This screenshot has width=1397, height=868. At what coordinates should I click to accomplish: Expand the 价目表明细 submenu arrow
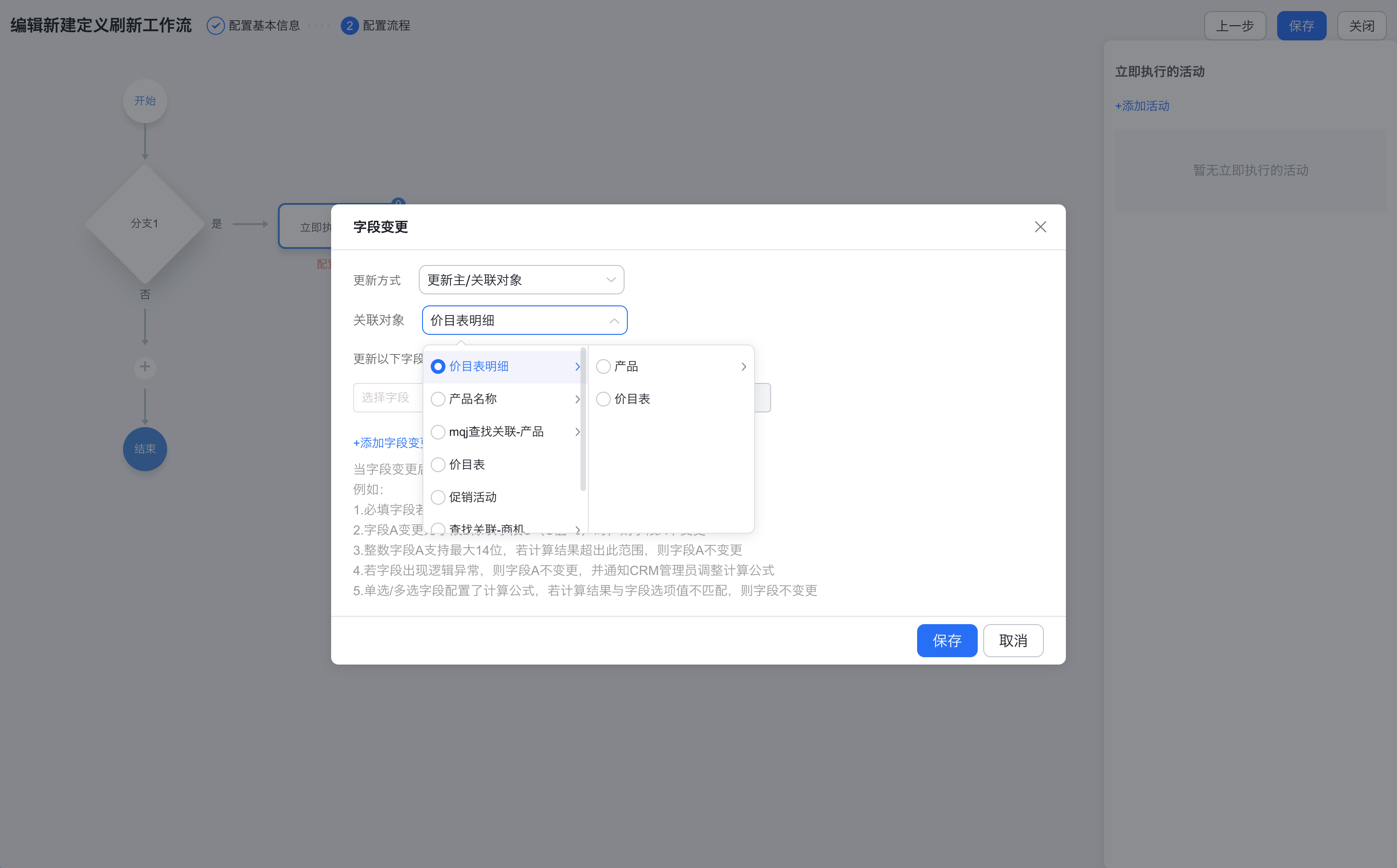point(577,366)
